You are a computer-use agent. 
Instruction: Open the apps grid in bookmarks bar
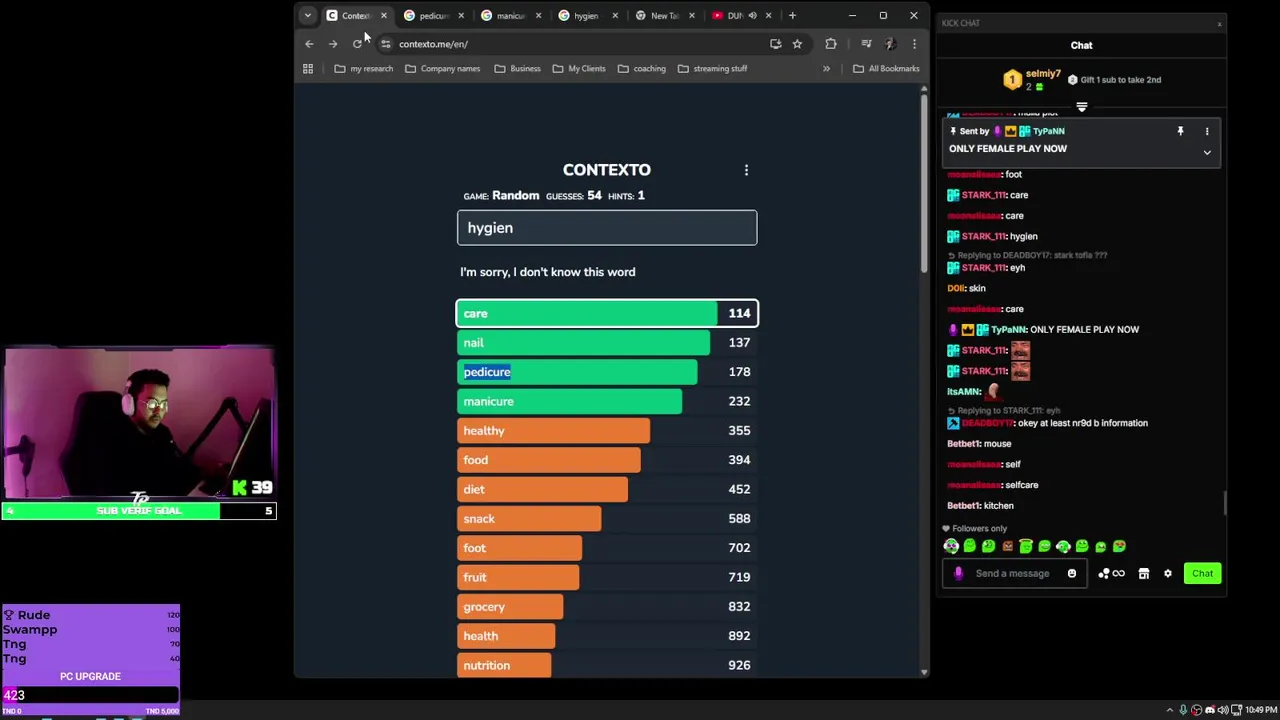tap(308, 69)
